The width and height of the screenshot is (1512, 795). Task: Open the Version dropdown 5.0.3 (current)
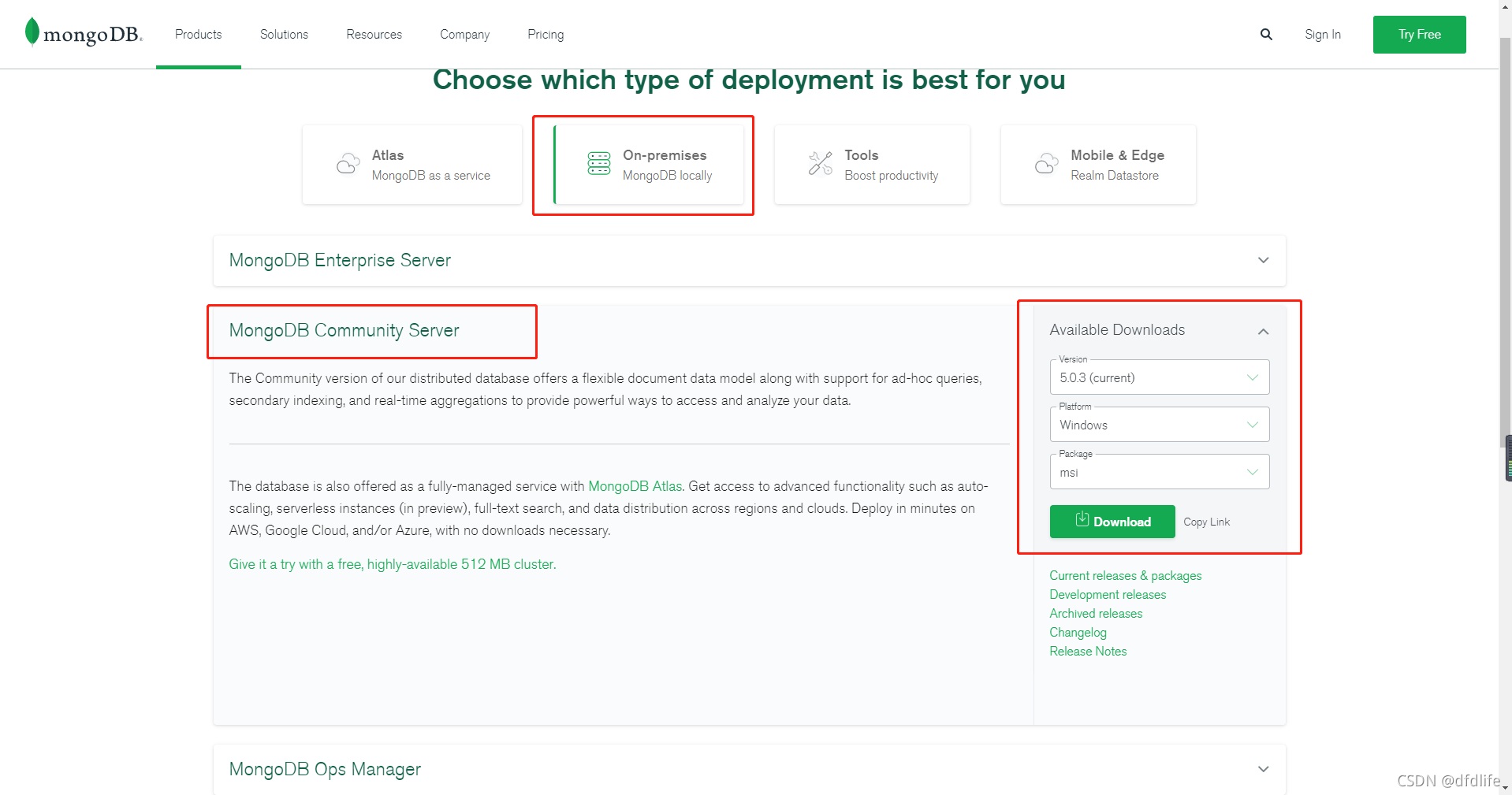(1159, 377)
